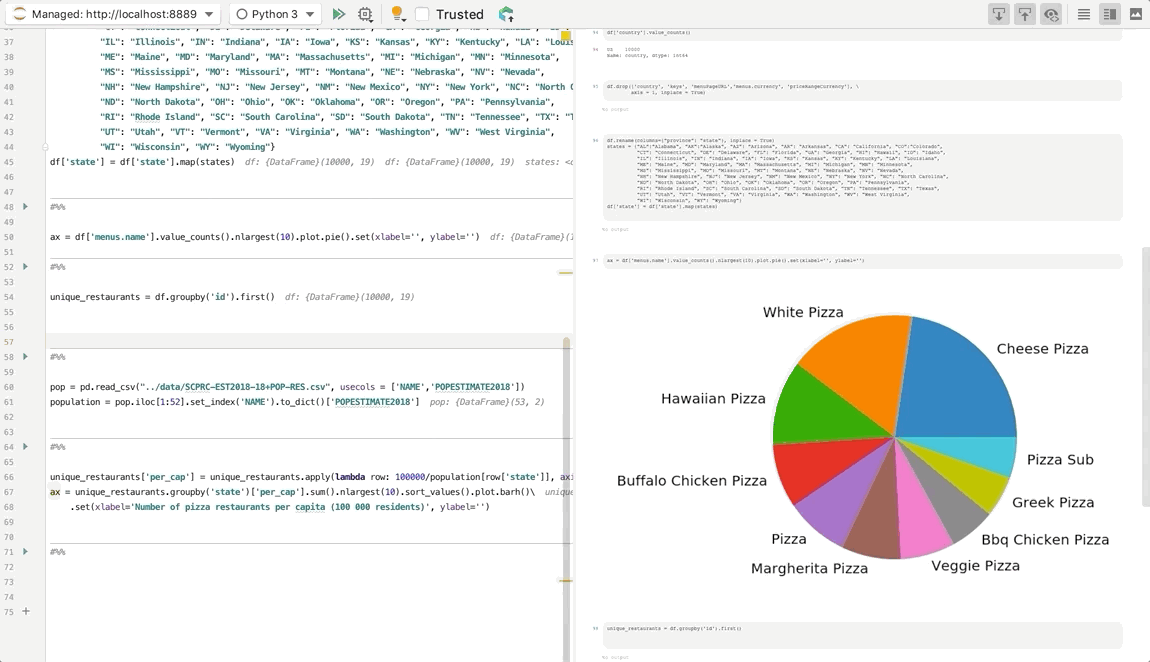
Task: Run the last empty cell at line 71
Action: click(x=25, y=551)
